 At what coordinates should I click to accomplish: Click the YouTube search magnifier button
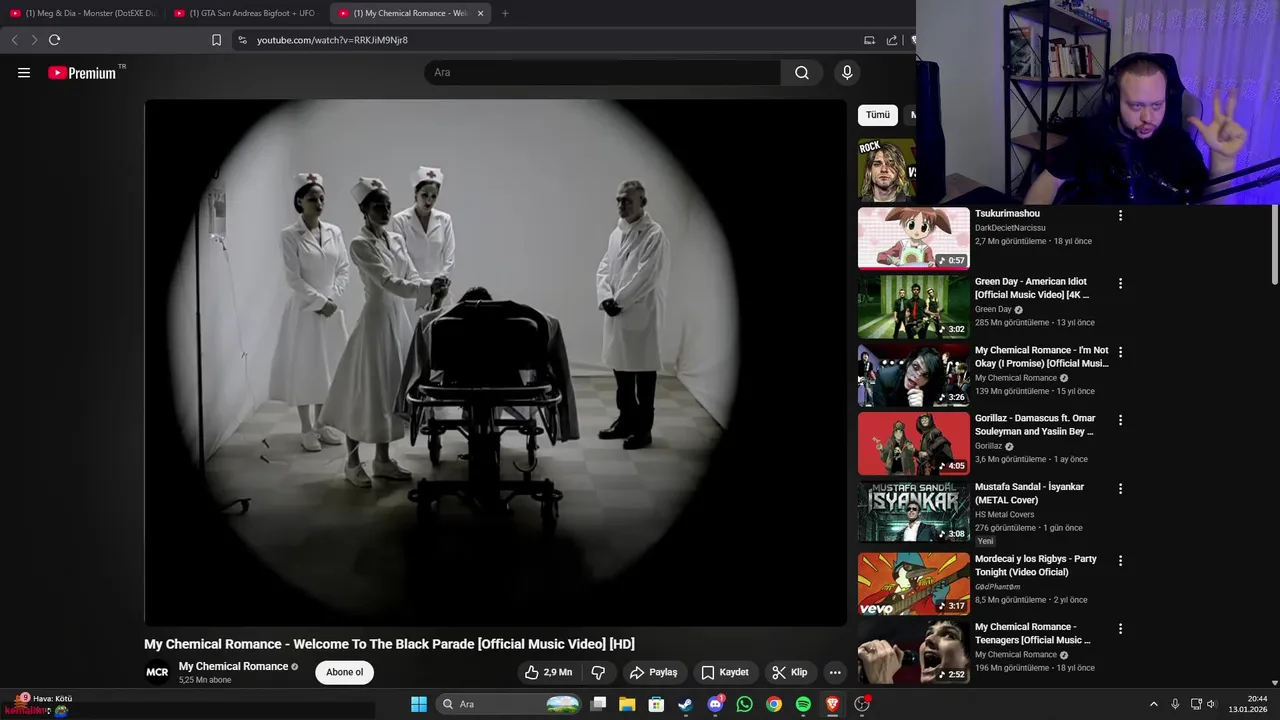(802, 72)
